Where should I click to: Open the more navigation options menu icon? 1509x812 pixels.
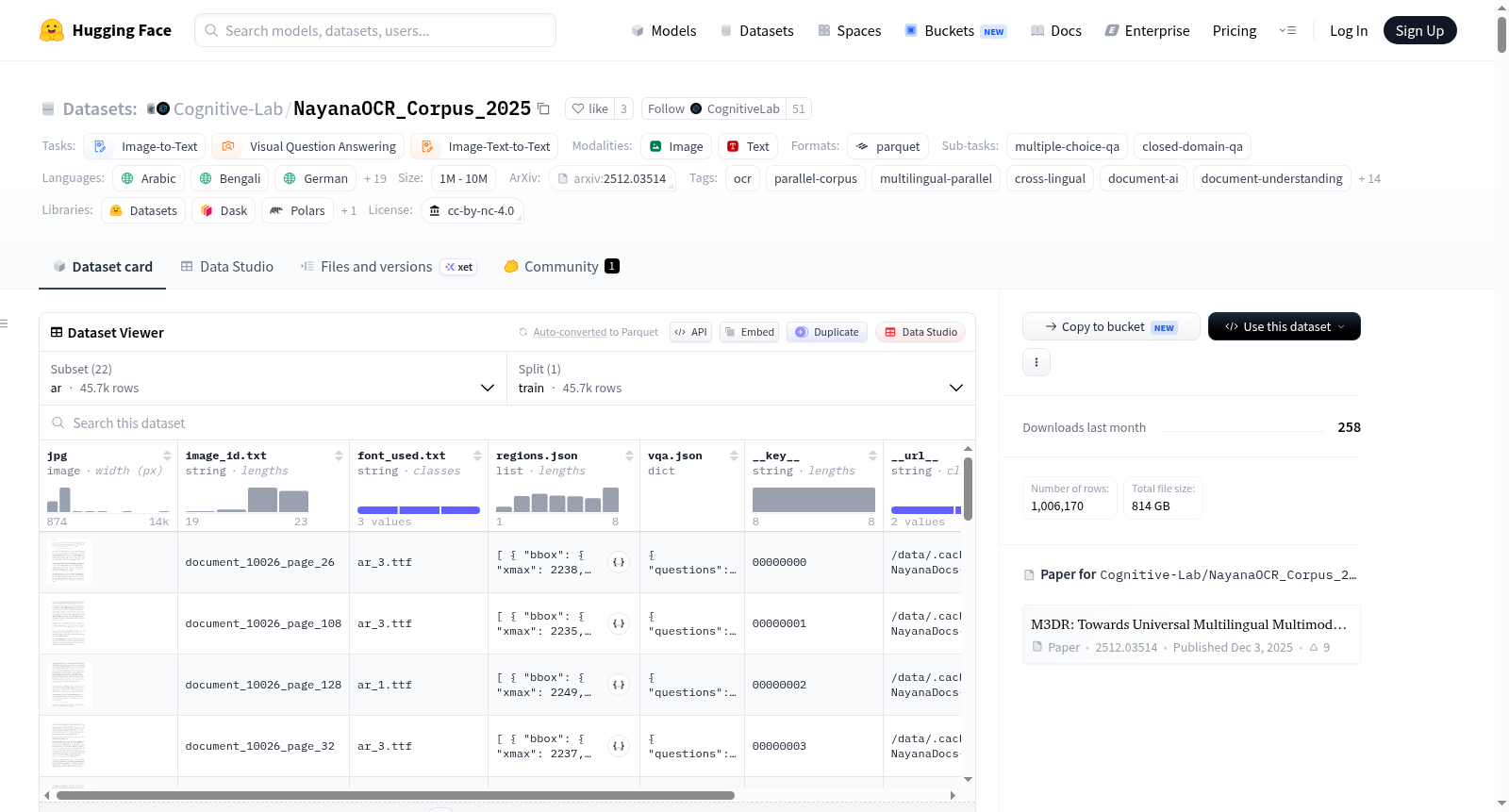pos(1287,30)
